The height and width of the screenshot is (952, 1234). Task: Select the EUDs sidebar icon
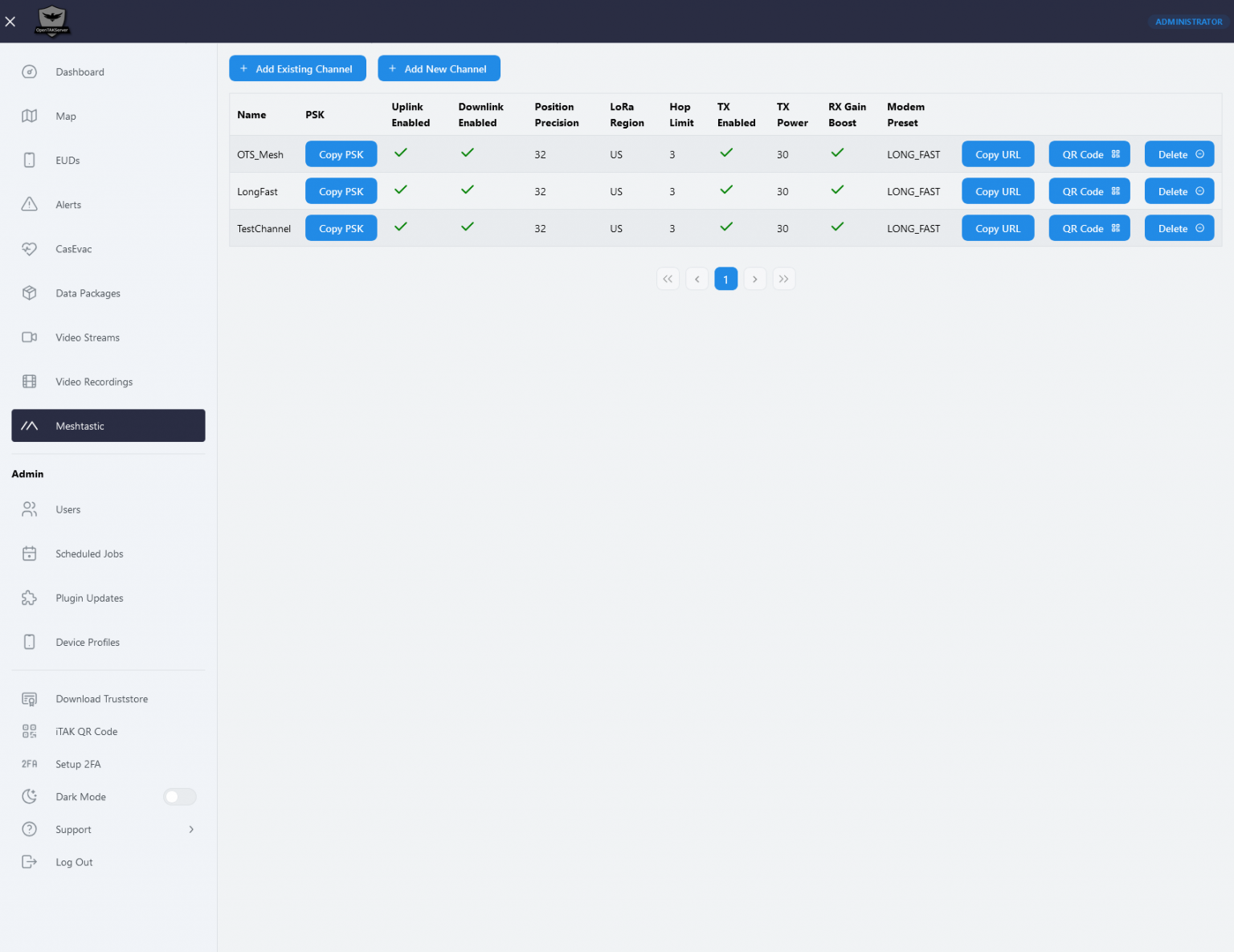pyautogui.click(x=29, y=160)
